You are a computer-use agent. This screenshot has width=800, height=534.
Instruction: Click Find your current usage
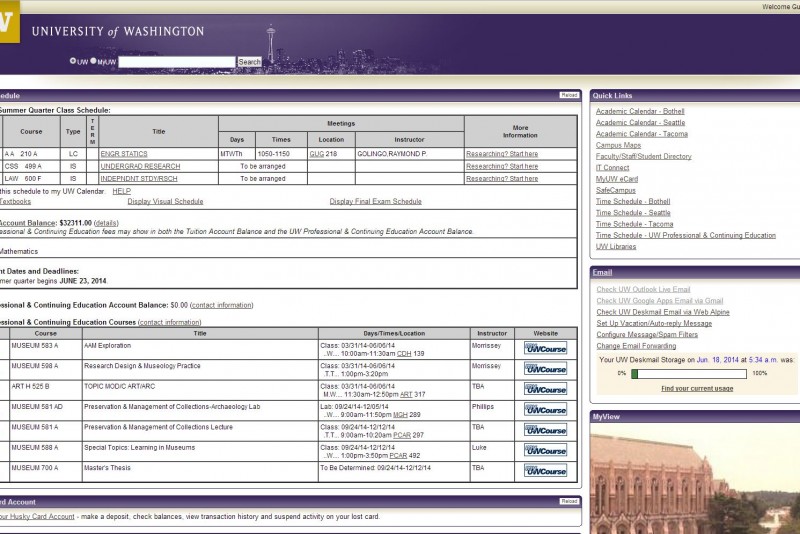(697, 389)
